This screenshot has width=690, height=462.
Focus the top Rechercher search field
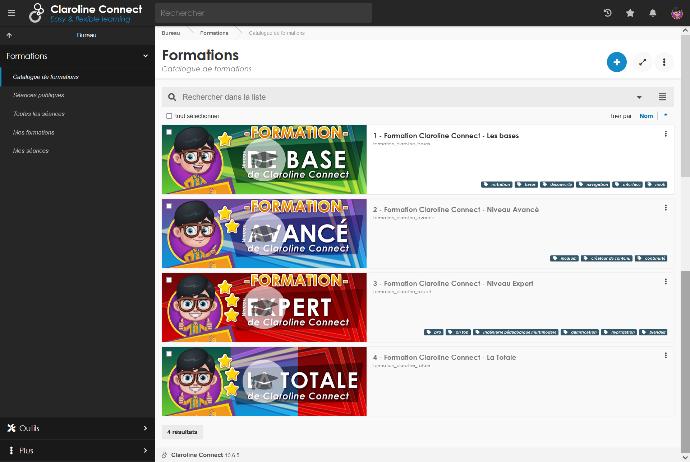tap(263, 13)
